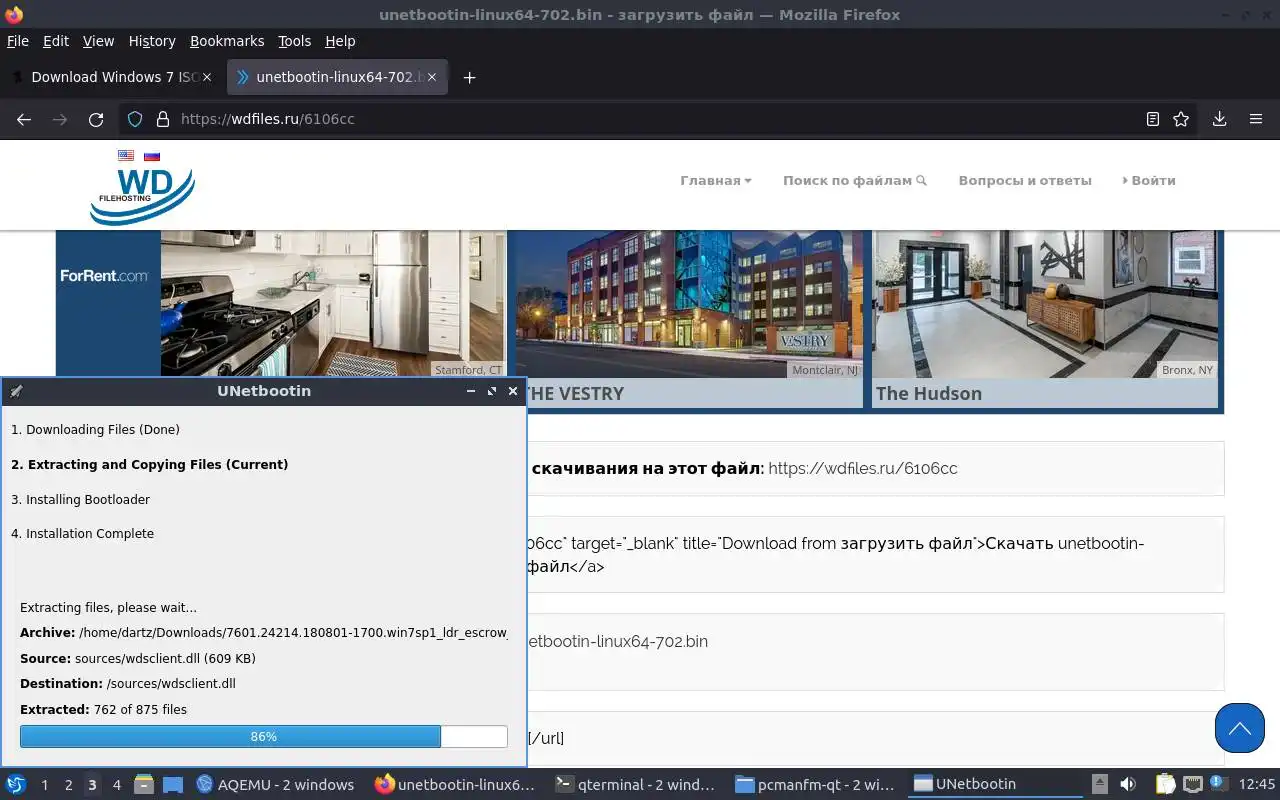Click 'Extracting and Copying Files (Current)' step

(x=149, y=464)
